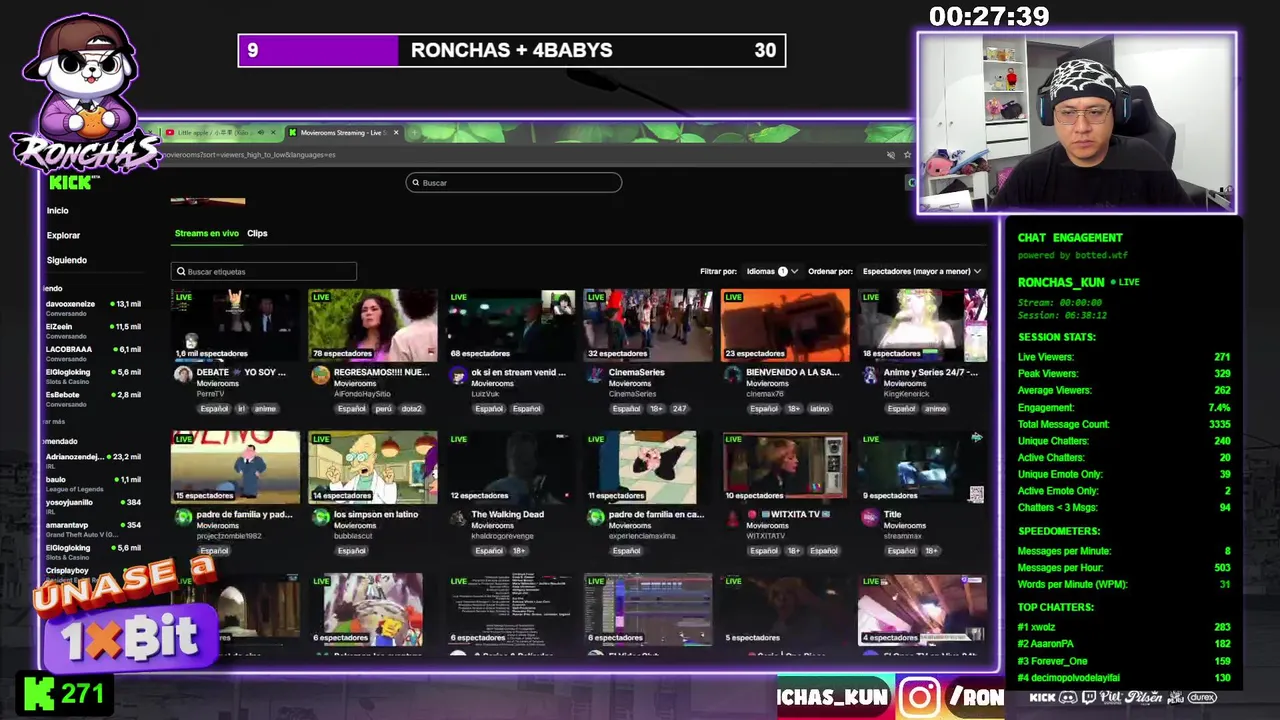This screenshot has height=720, width=1280.
Task: Open EsBebote in the following list
Action: pyautogui.click(x=93, y=398)
